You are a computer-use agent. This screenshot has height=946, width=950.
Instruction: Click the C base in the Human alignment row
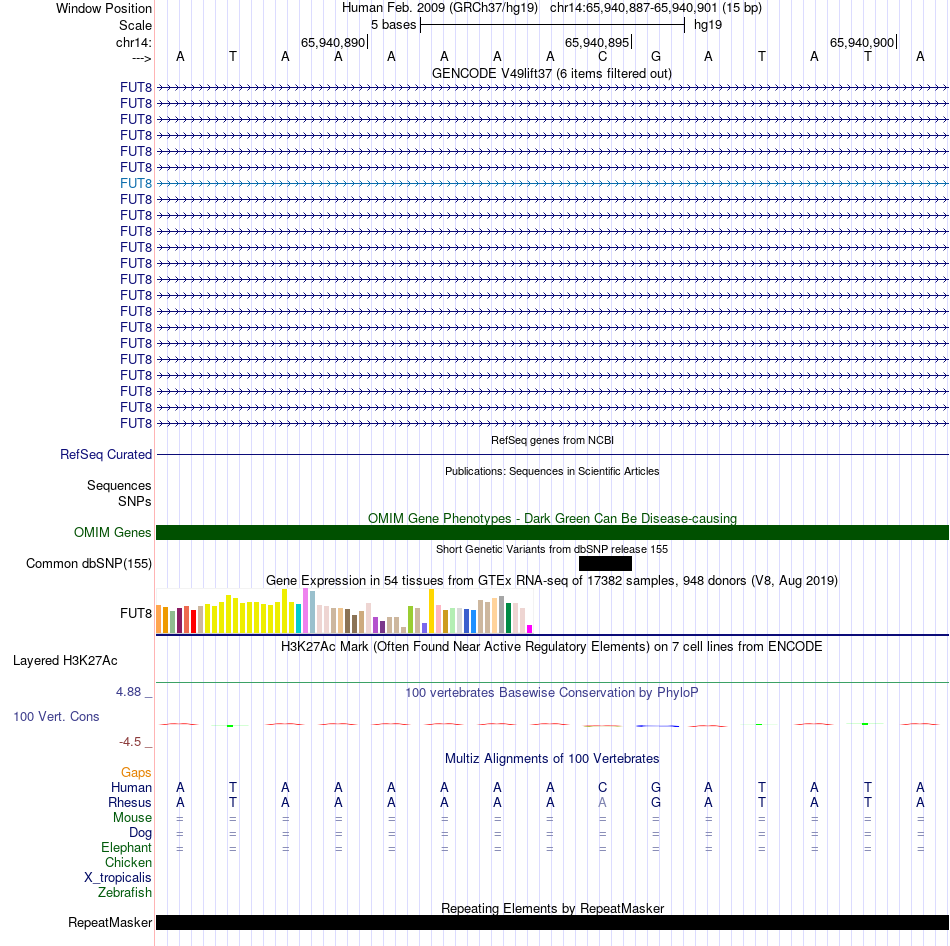(602, 787)
